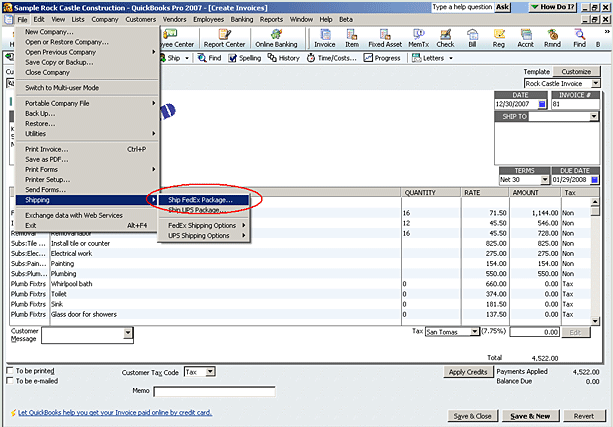Click the Reg register icon
This screenshot has height=427, width=613.
pos(499,38)
